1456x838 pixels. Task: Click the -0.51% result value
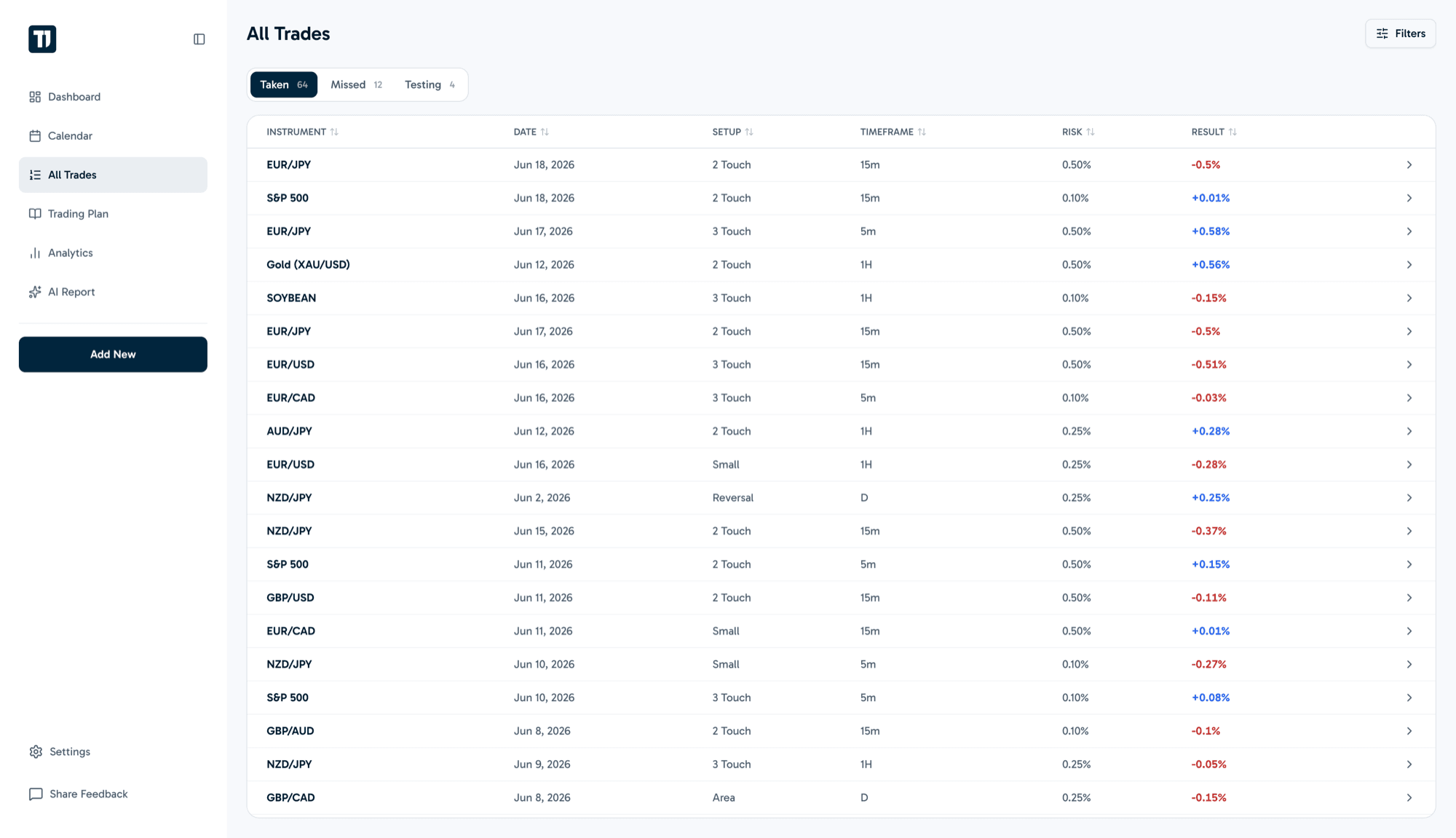click(1209, 365)
